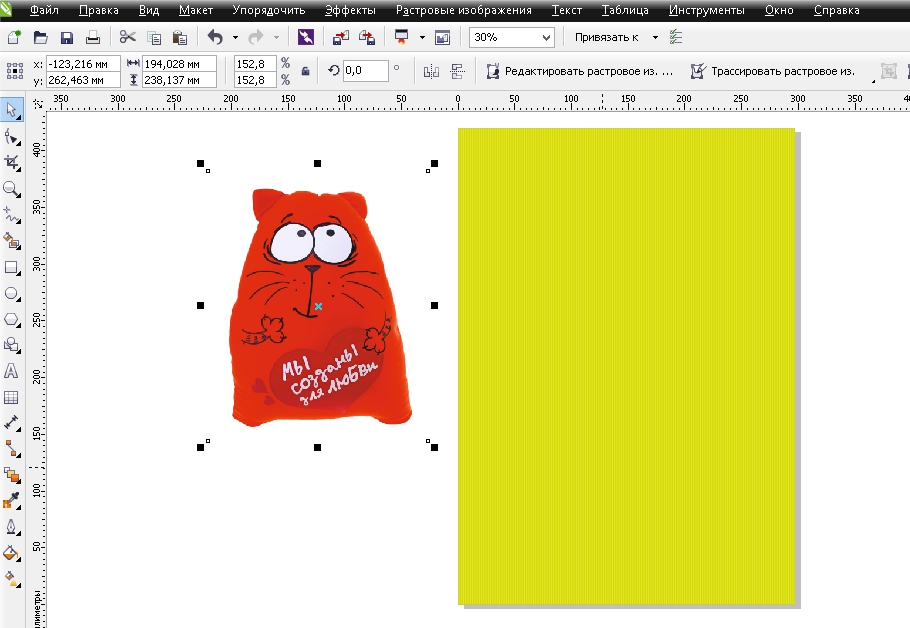Click the red cat bitmap image
The height and width of the screenshot is (628, 910).
320,307
